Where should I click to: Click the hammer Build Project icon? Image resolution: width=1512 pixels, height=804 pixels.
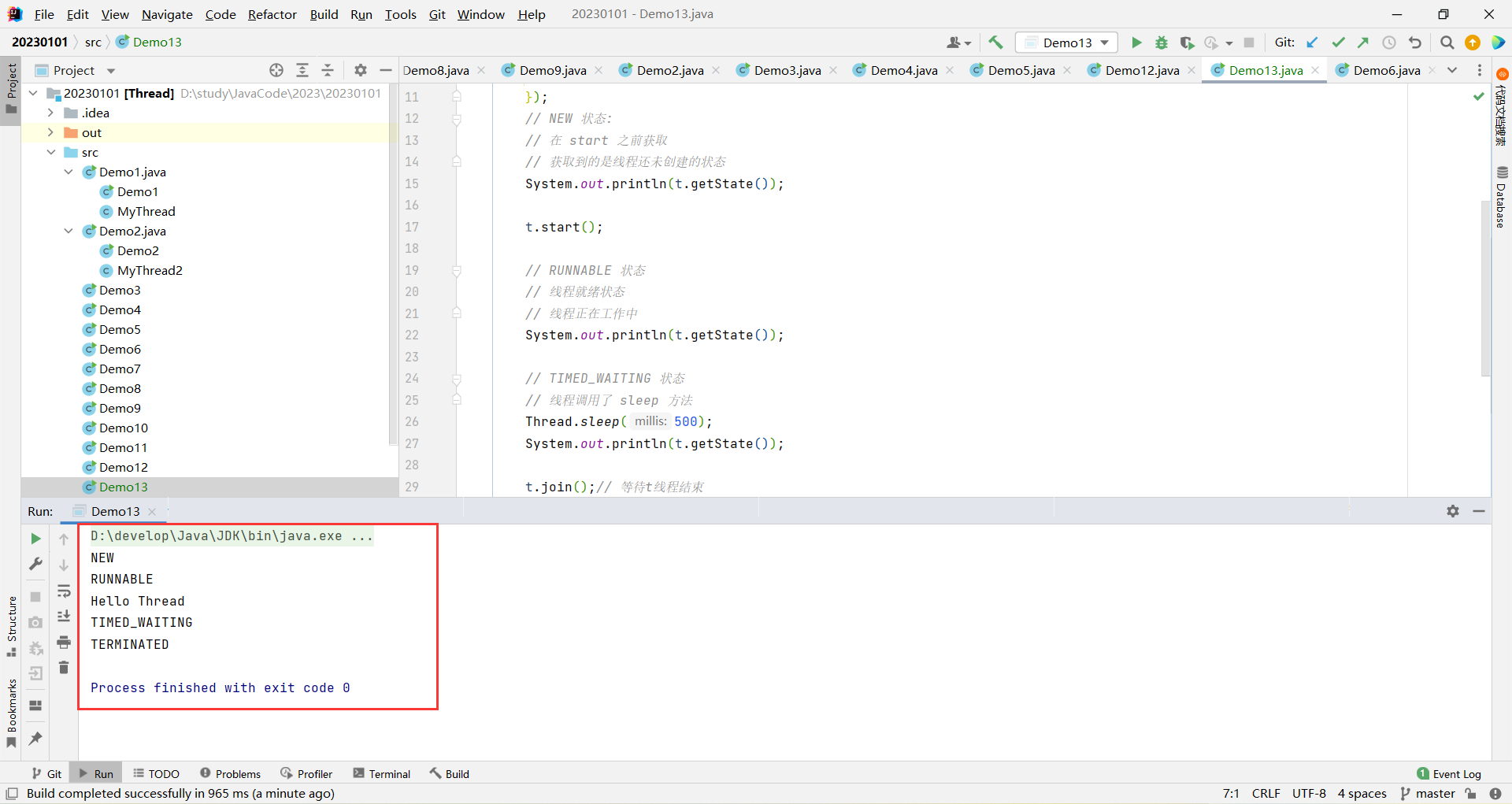pyautogui.click(x=996, y=43)
